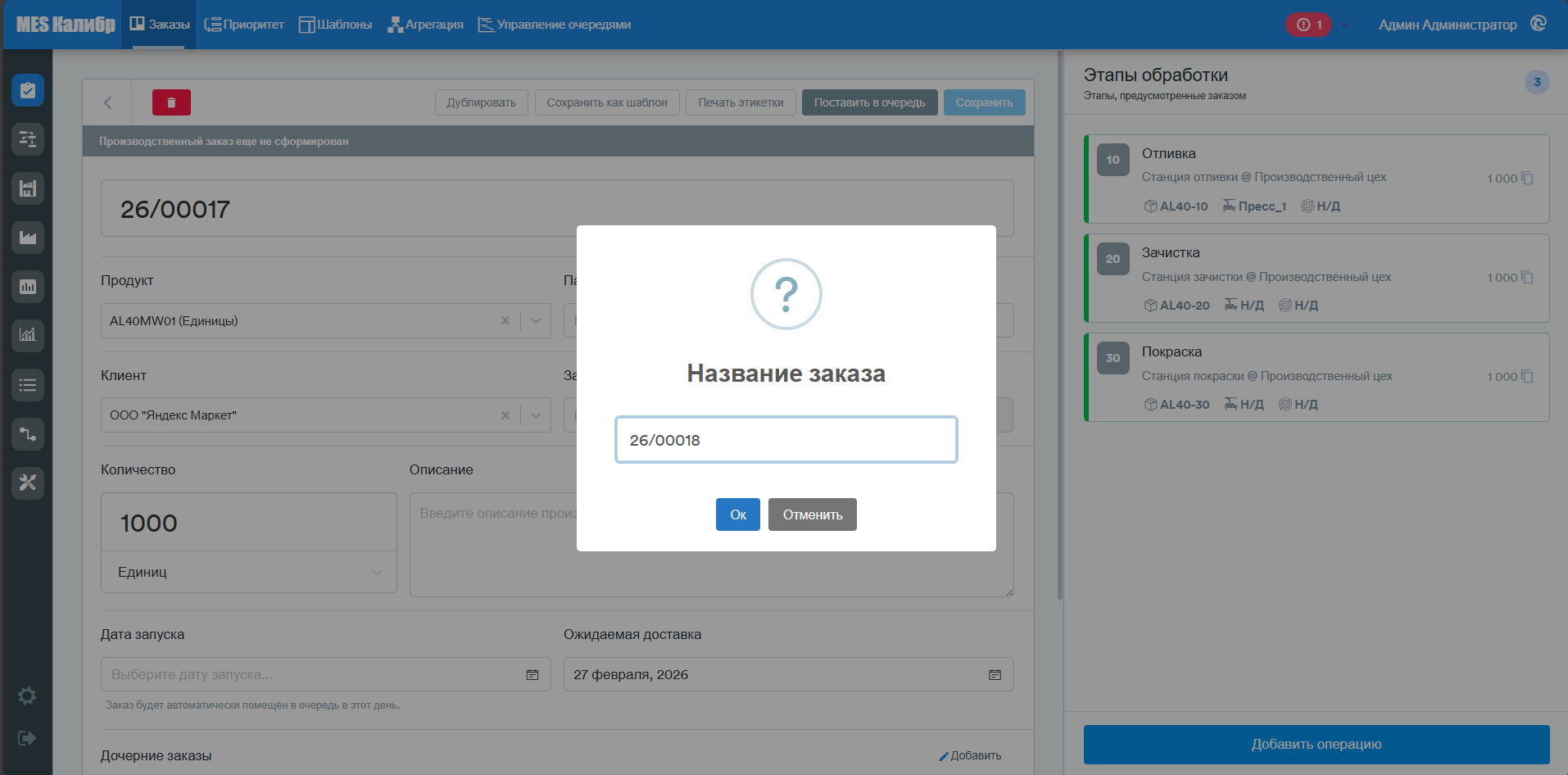Image resolution: width=1568 pixels, height=775 pixels.
Task: Click the Количество field 1000
Action: pyautogui.click(x=249, y=523)
